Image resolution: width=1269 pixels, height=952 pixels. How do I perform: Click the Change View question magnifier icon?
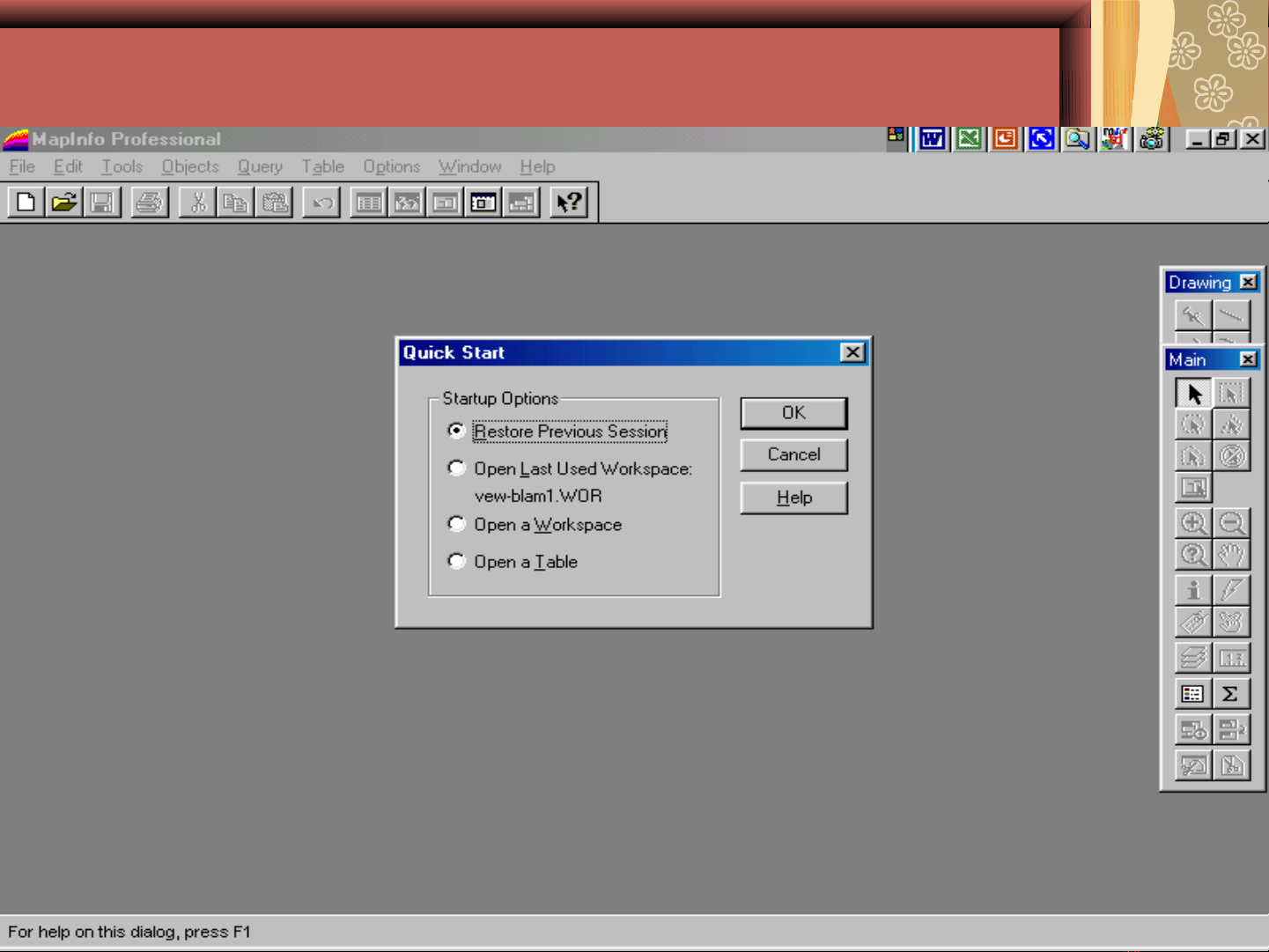tap(1193, 555)
